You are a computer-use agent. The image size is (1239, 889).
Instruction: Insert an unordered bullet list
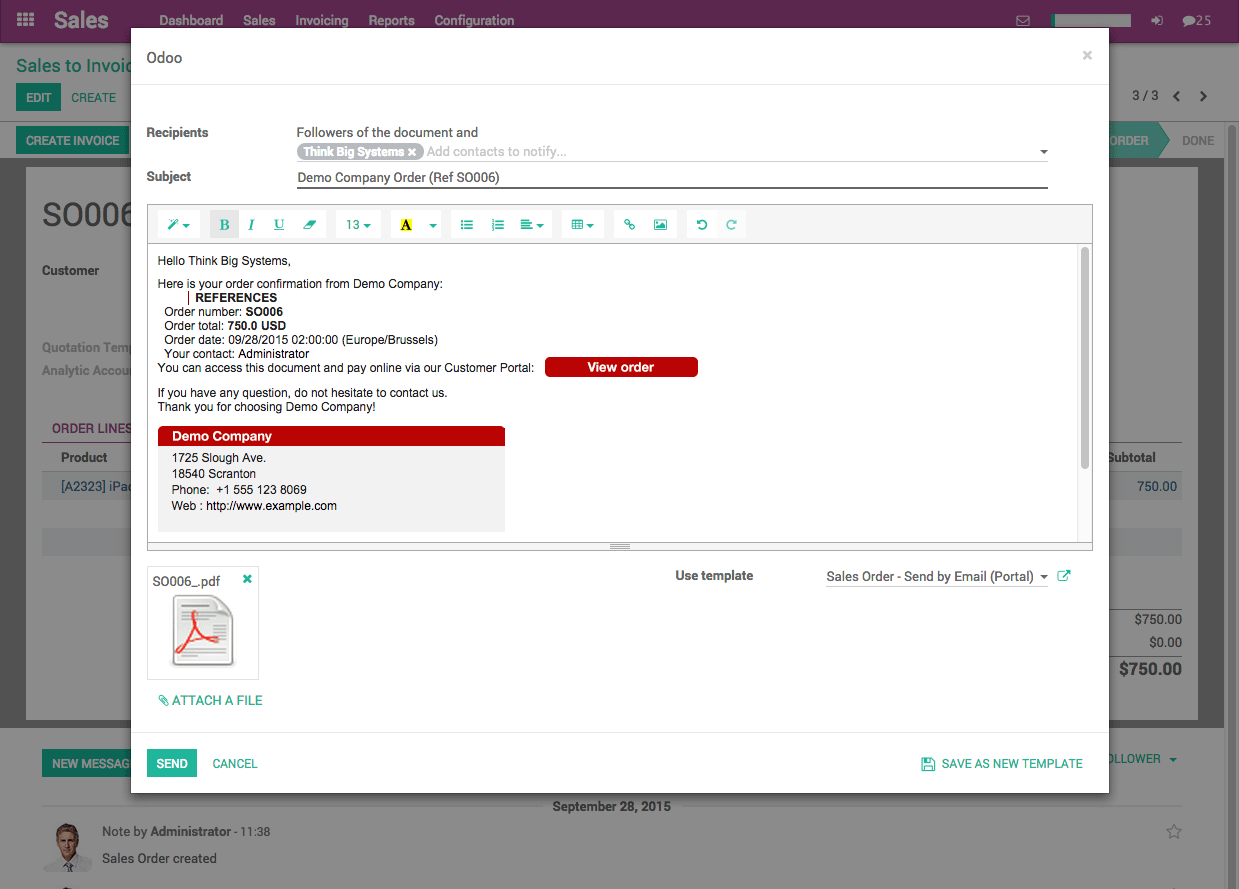[x=467, y=225]
